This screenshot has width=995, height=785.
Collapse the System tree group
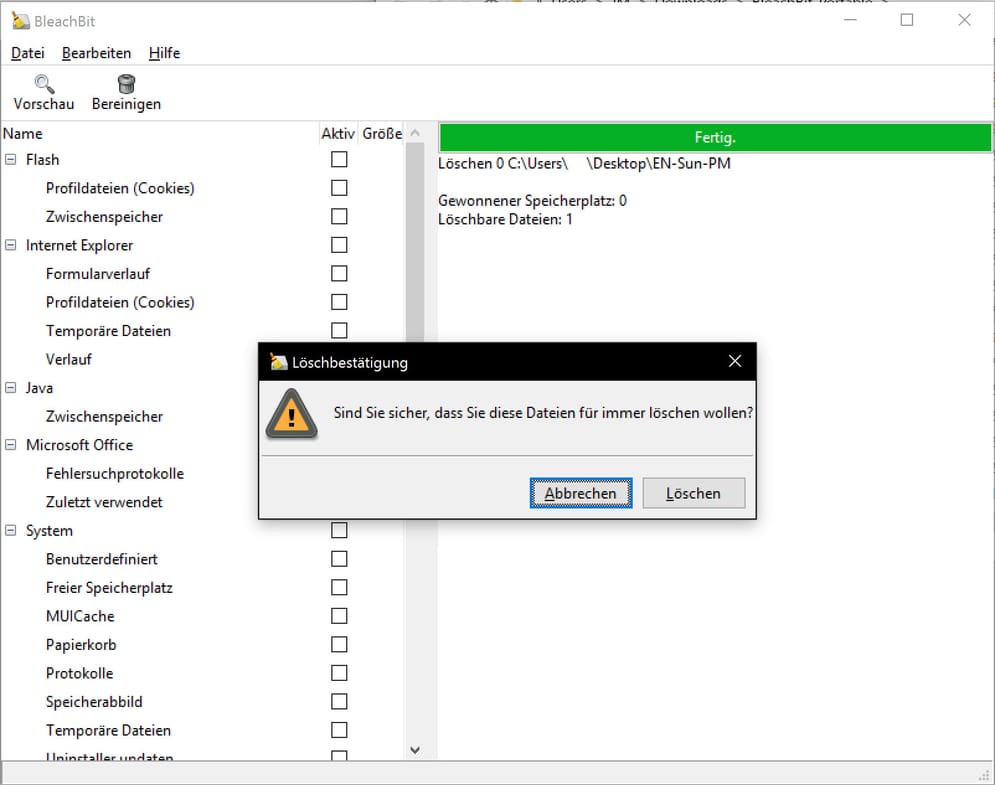(11, 531)
